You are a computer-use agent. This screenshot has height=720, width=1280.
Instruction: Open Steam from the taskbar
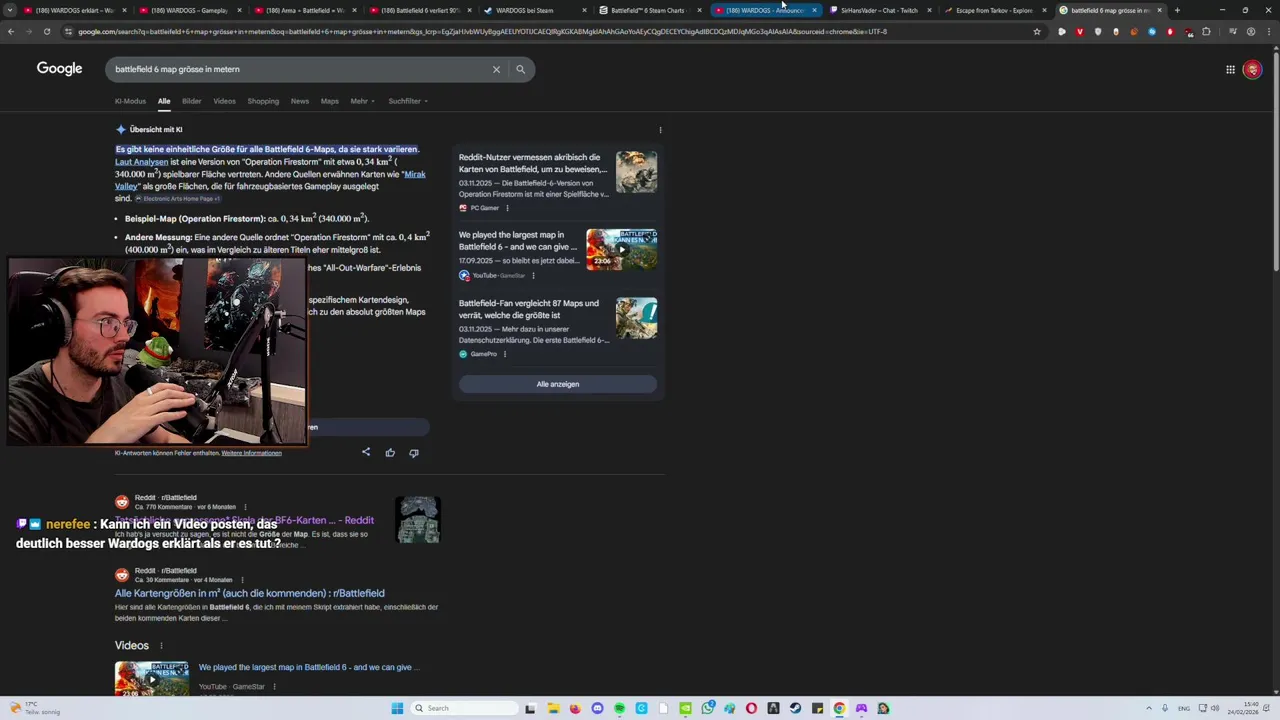795,708
